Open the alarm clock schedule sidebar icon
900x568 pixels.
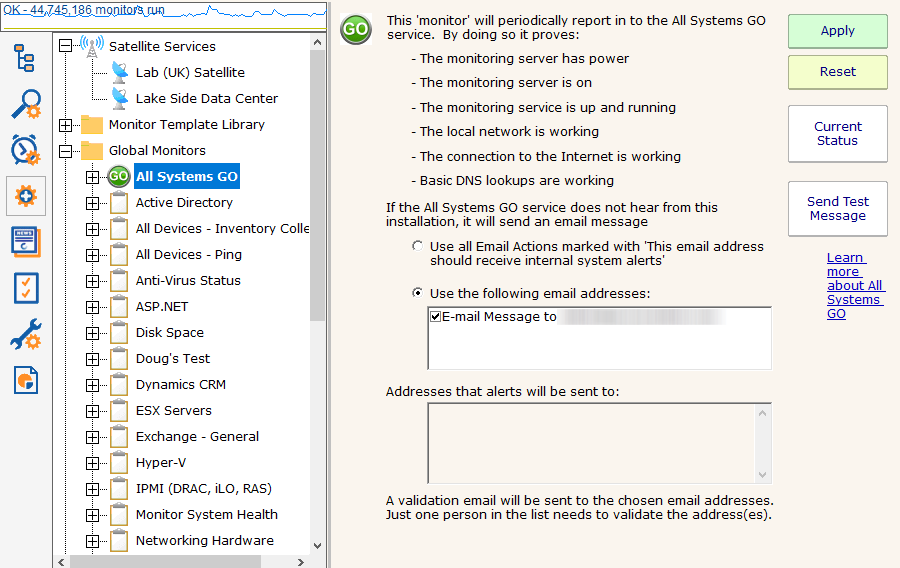tap(25, 150)
